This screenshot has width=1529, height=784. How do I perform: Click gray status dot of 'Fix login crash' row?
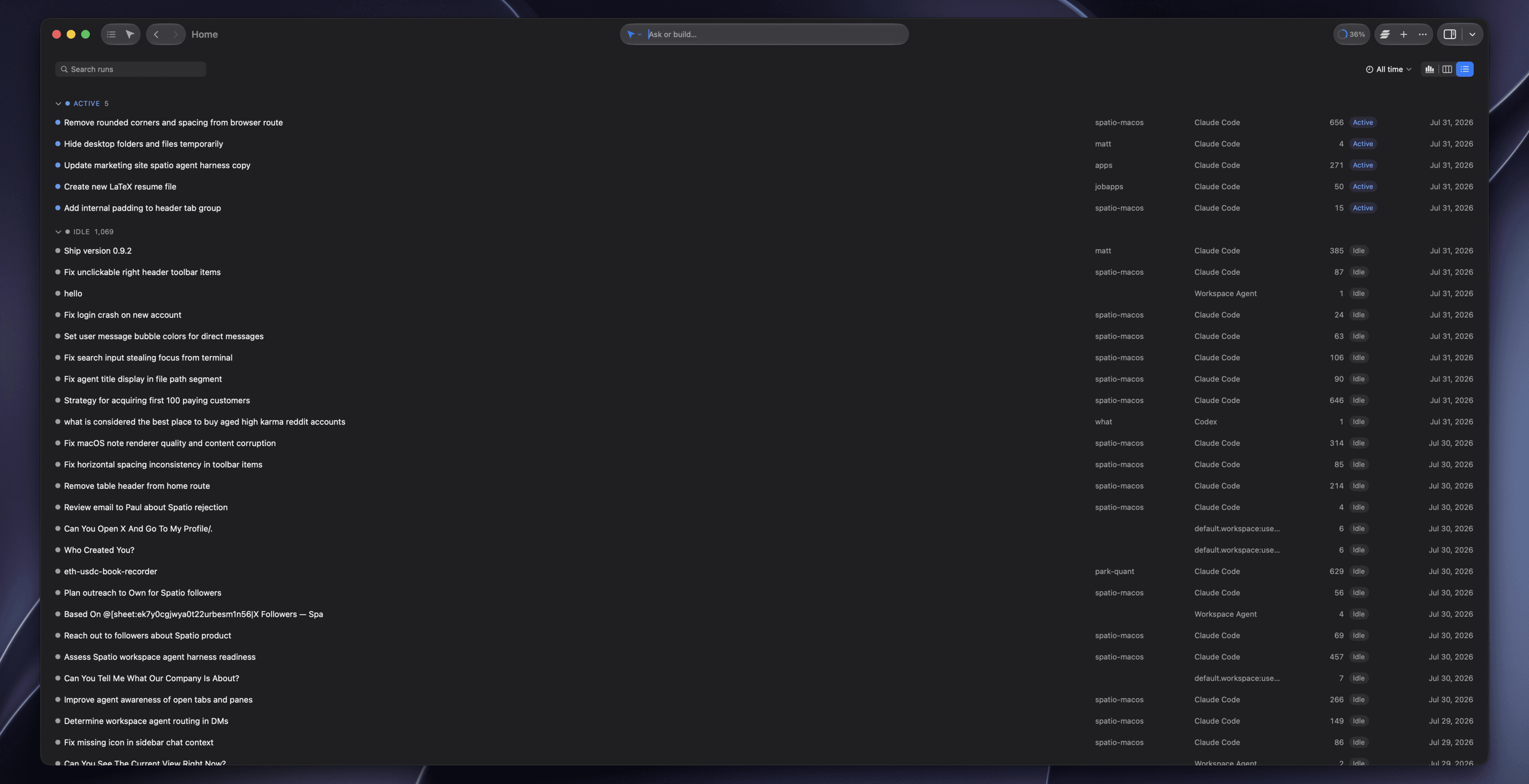[57, 314]
